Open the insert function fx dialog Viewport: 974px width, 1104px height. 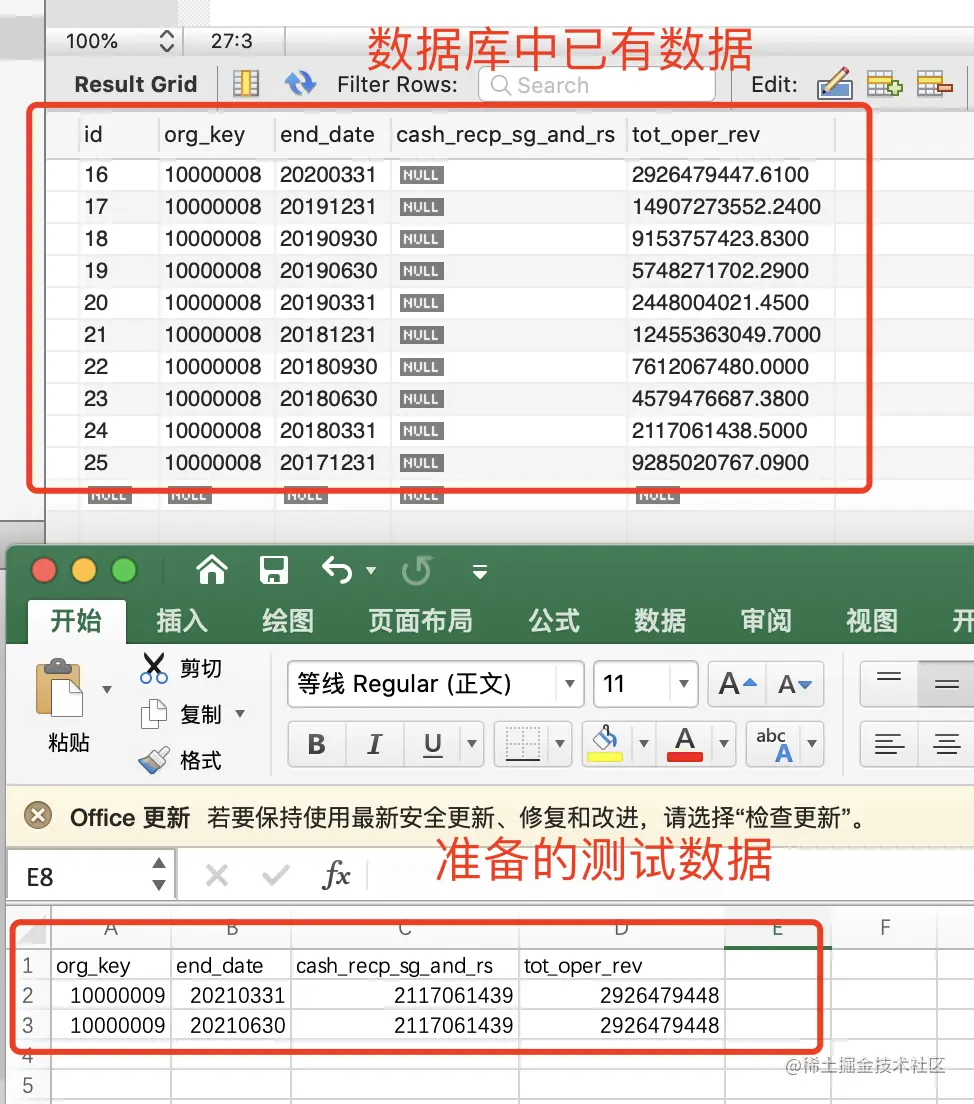(x=336, y=875)
